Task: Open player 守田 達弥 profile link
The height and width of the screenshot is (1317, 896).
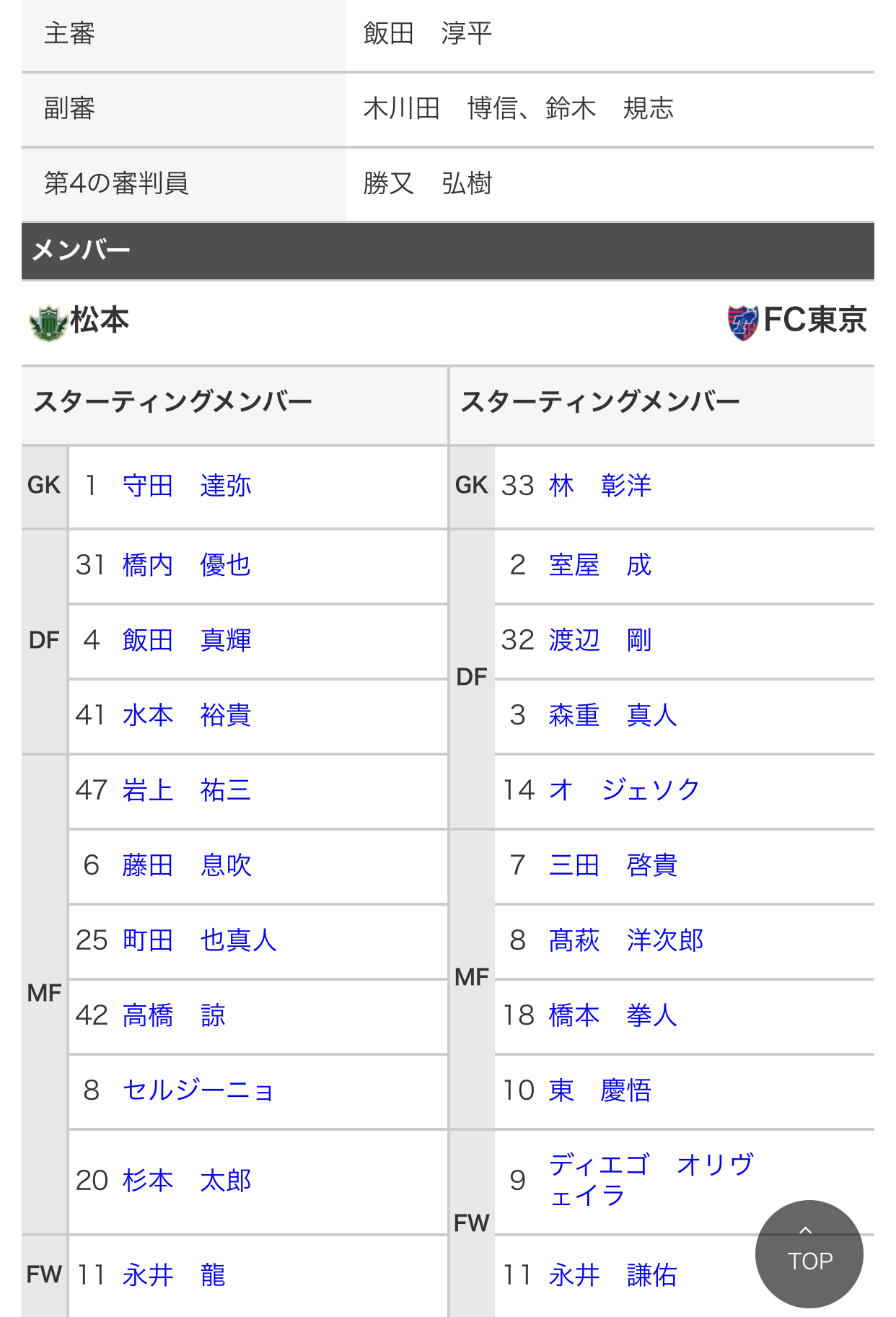Action: click(x=187, y=486)
